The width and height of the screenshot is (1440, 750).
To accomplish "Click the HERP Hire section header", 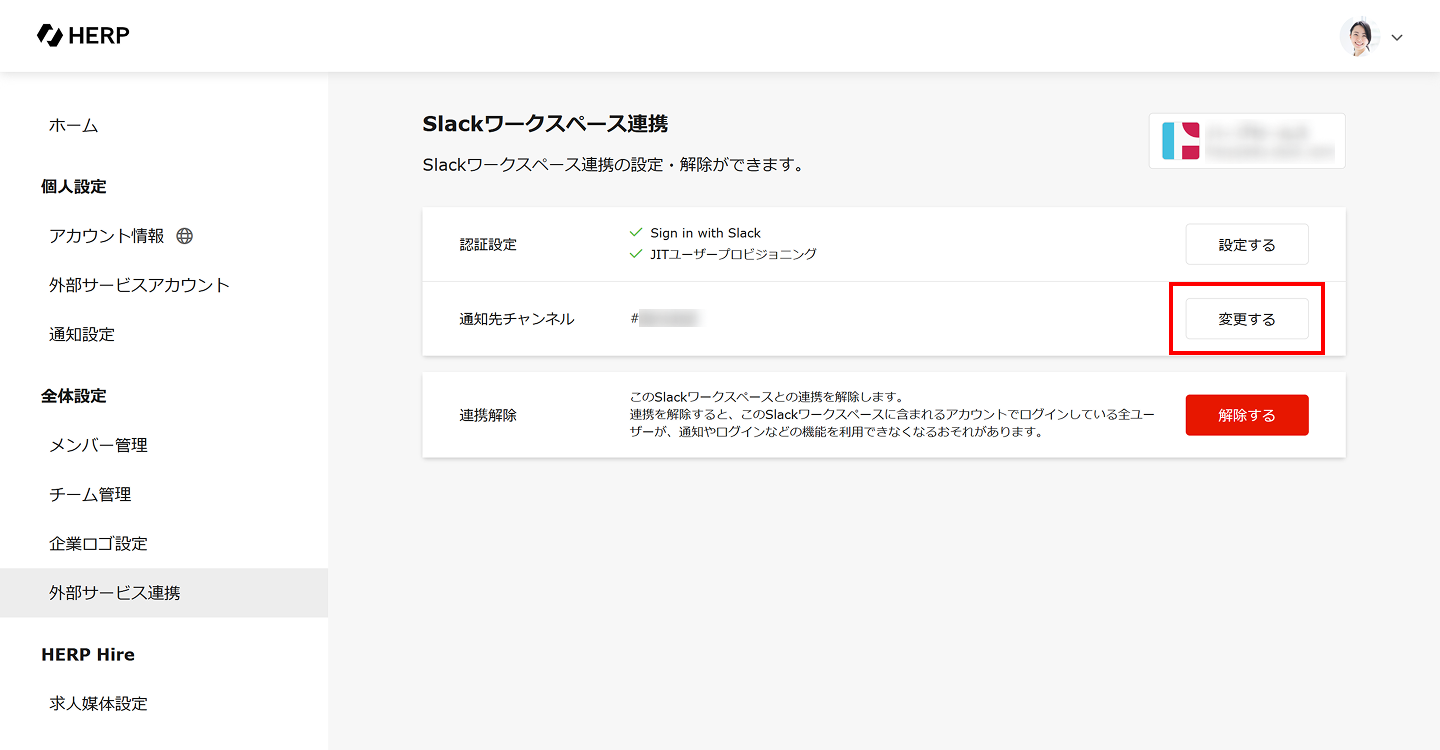I will [88, 655].
